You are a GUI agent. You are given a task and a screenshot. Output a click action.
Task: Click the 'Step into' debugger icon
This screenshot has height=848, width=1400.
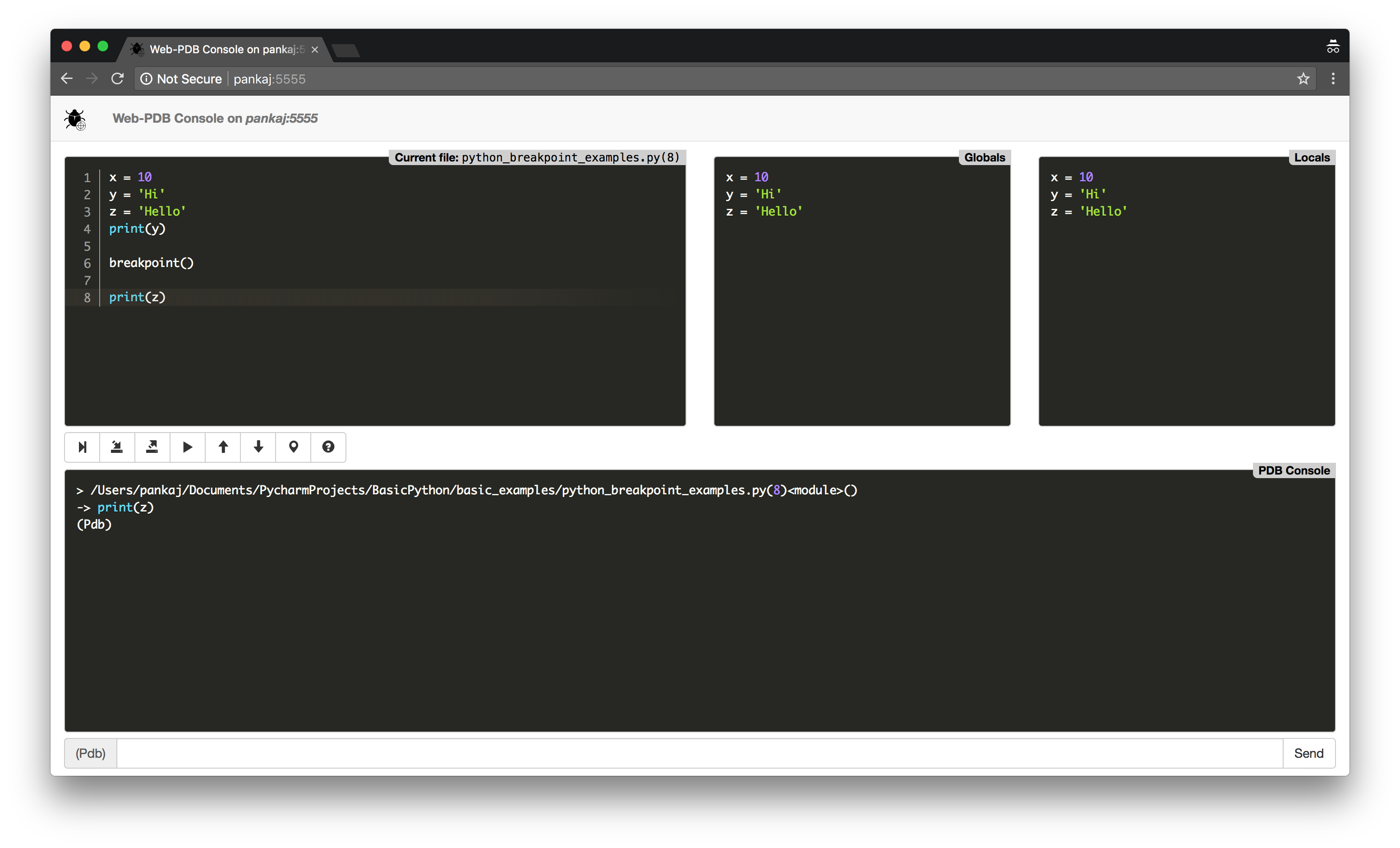pyautogui.click(x=117, y=447)
